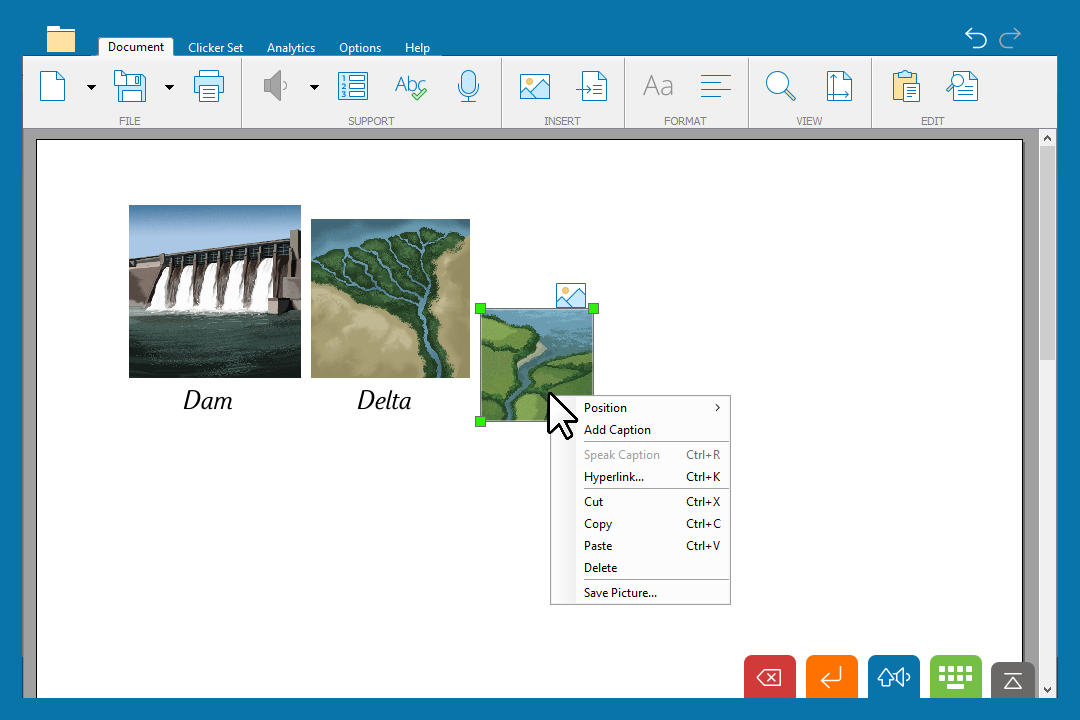Screen dimensions: 1080x720
Task: Click the Undo arrow
Action: [975, 38]
